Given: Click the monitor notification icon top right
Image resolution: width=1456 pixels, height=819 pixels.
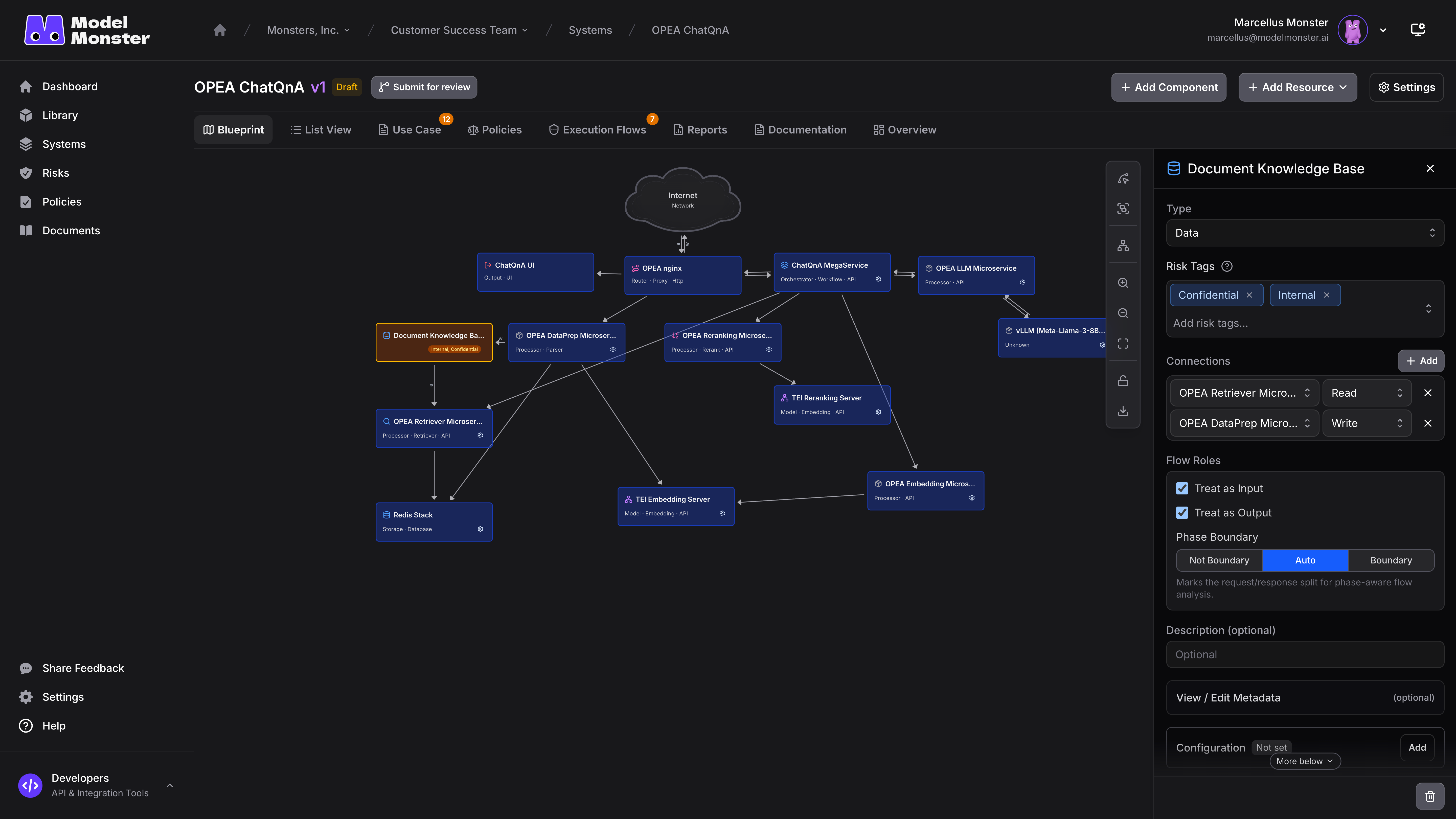Looking at the screenshot, I should 1418,30.
